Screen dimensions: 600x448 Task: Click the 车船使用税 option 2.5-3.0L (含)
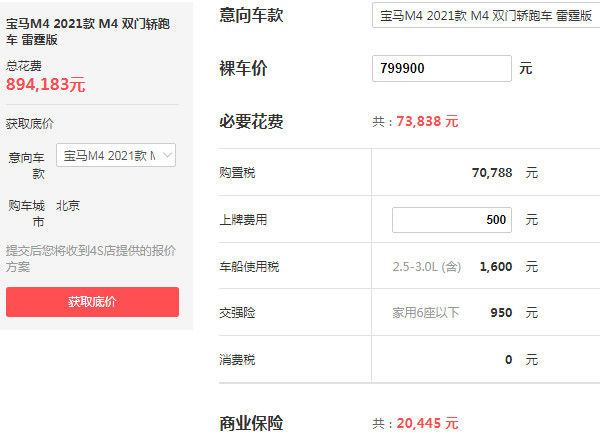pyautogui.click(x=427, y=267)
